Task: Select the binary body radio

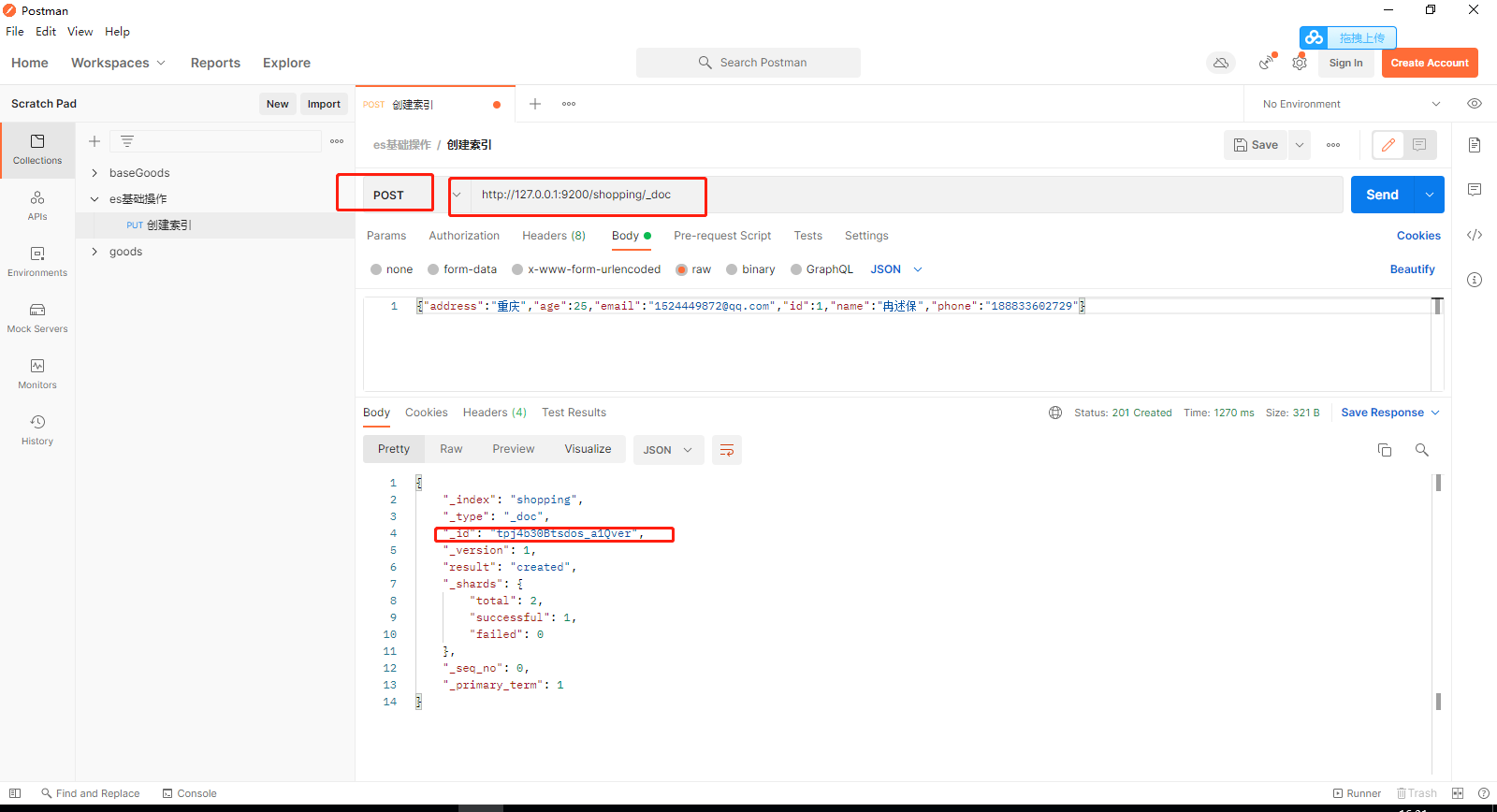Action: (x=732, y=269)
